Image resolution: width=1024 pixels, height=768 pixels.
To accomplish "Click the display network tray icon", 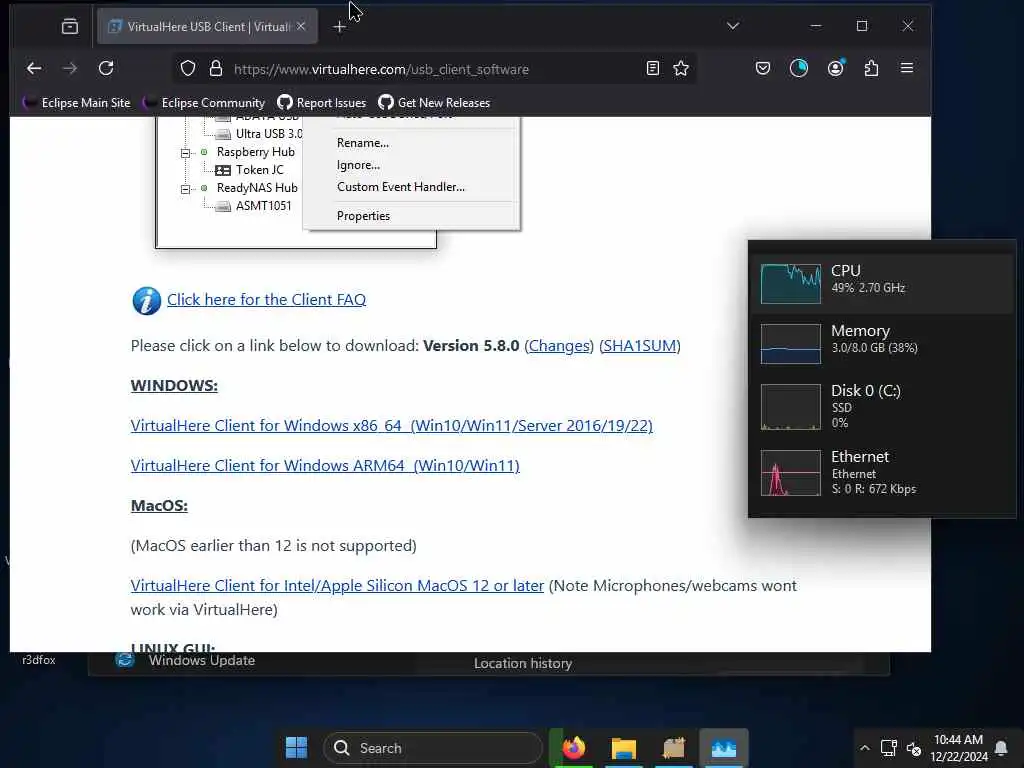I will [888, 748].
